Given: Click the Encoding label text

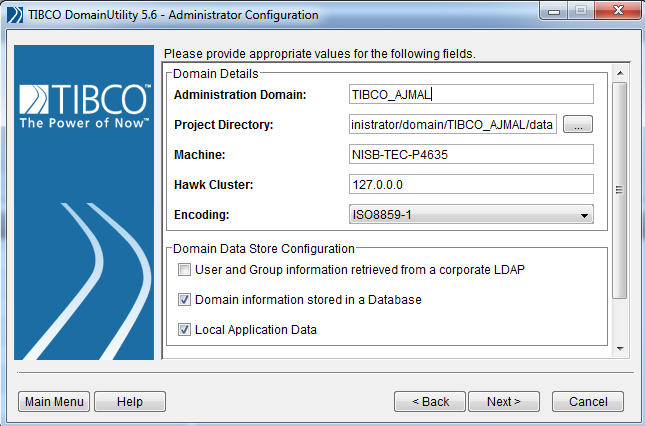Looking at the screenshot, I should tap(202, 215).
